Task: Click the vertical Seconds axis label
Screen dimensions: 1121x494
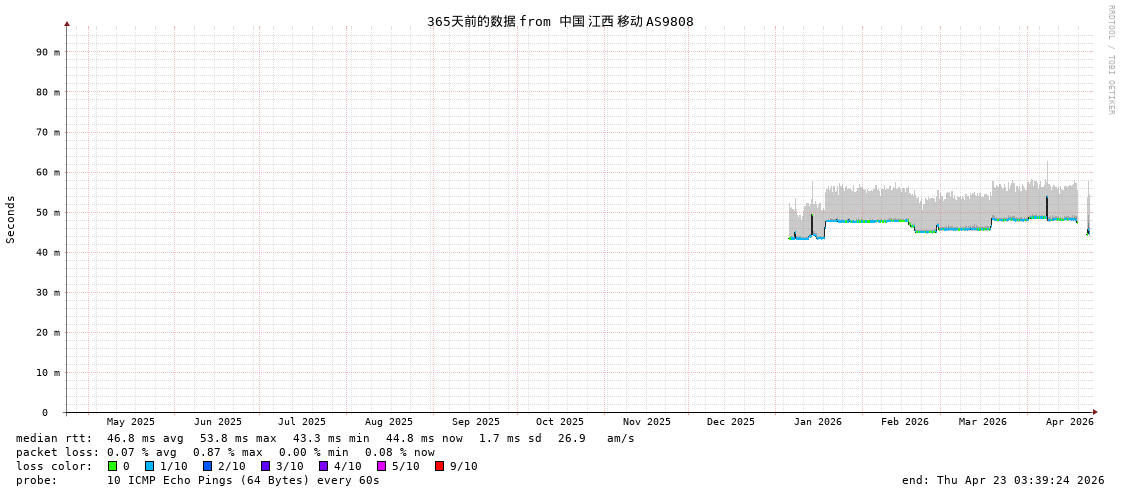Action: [11, 219]
